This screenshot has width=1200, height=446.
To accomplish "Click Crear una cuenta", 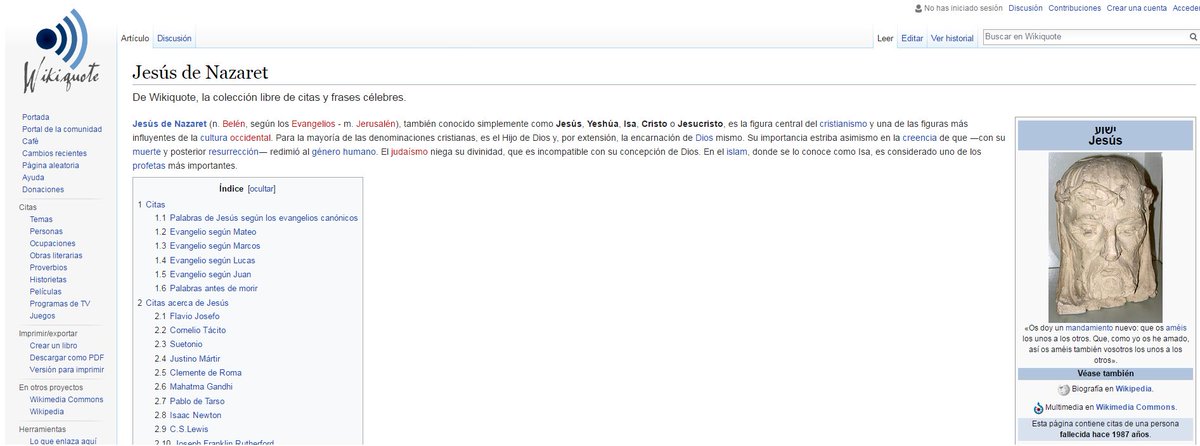I will tap(1137, 8).
